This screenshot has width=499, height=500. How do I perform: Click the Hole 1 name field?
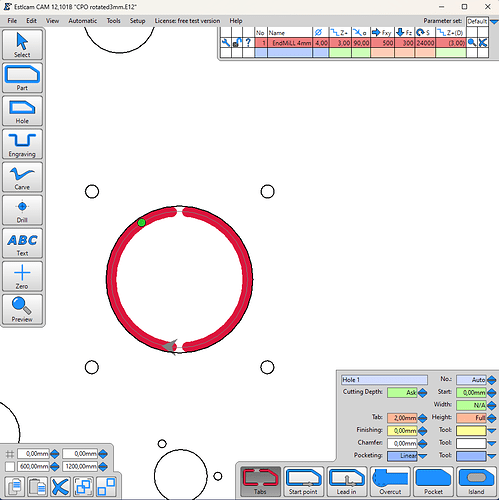384,380
